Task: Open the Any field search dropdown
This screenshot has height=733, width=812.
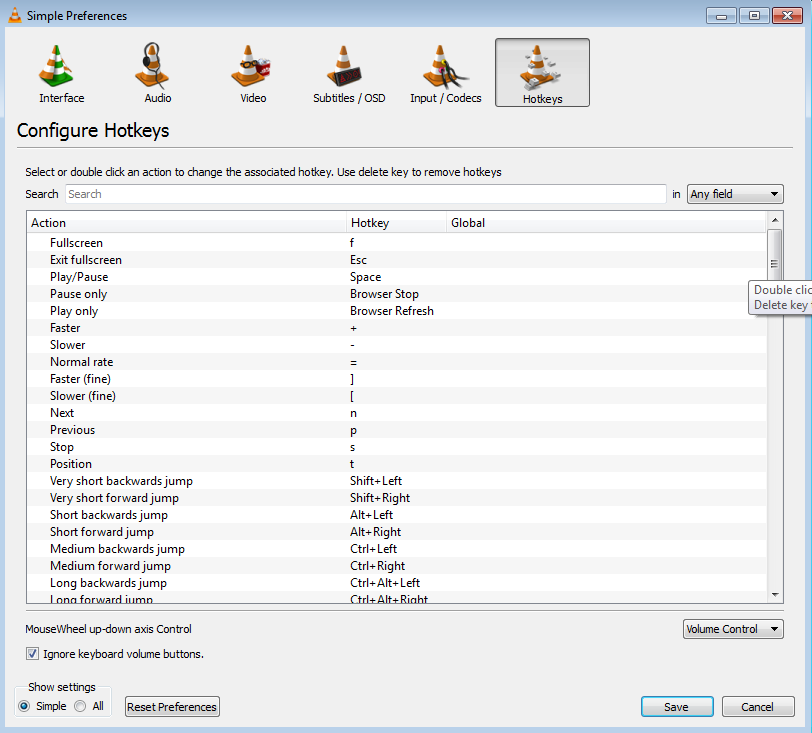Action: (735, 194)
